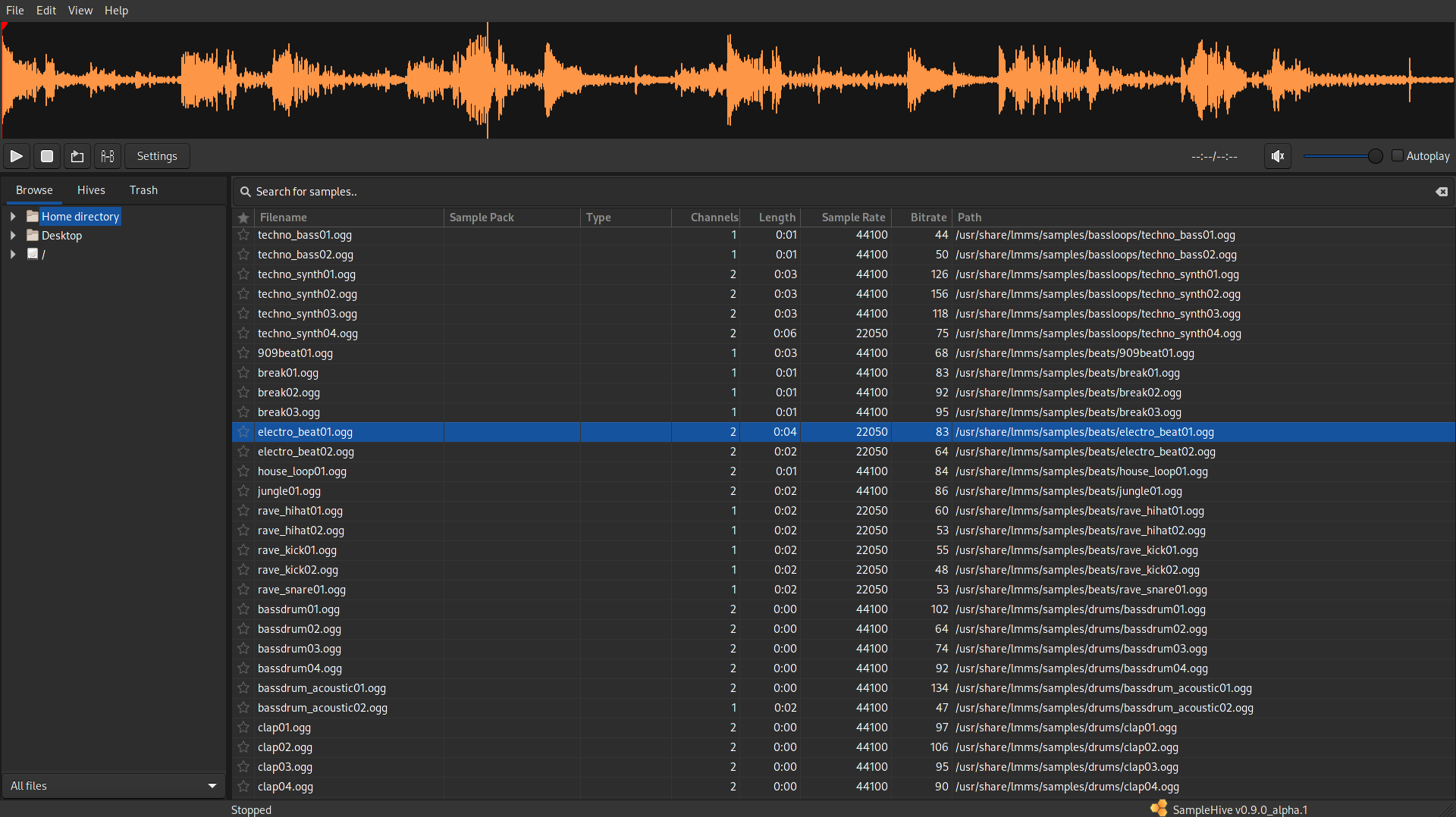Open the Settings dialog
Image resolution: width=1456 pixels, height=817 pixels.
(x=156, y=156)
